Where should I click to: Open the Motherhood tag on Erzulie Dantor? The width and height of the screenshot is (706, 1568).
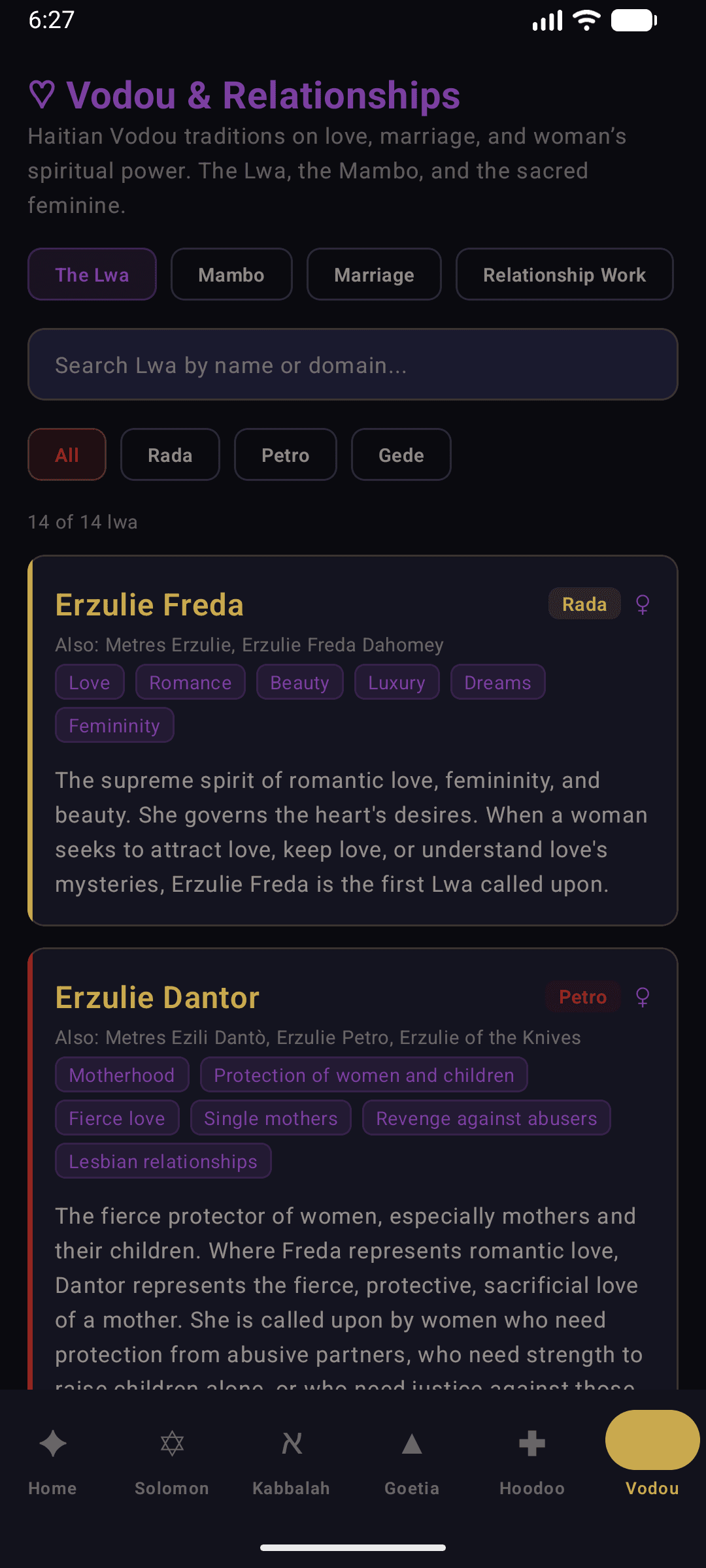(x=122, y=1075)
